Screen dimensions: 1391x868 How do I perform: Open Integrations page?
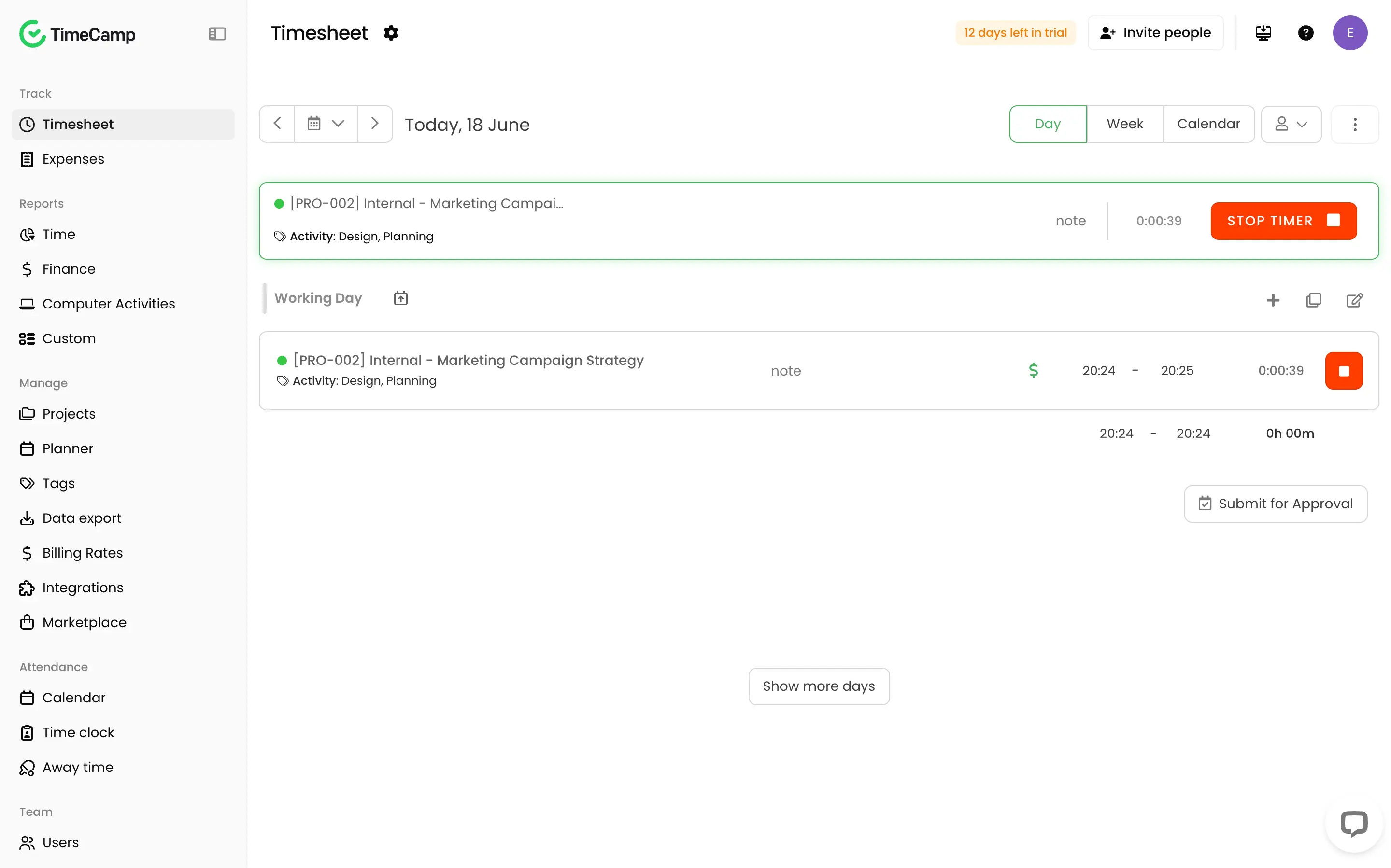point(123,588)
